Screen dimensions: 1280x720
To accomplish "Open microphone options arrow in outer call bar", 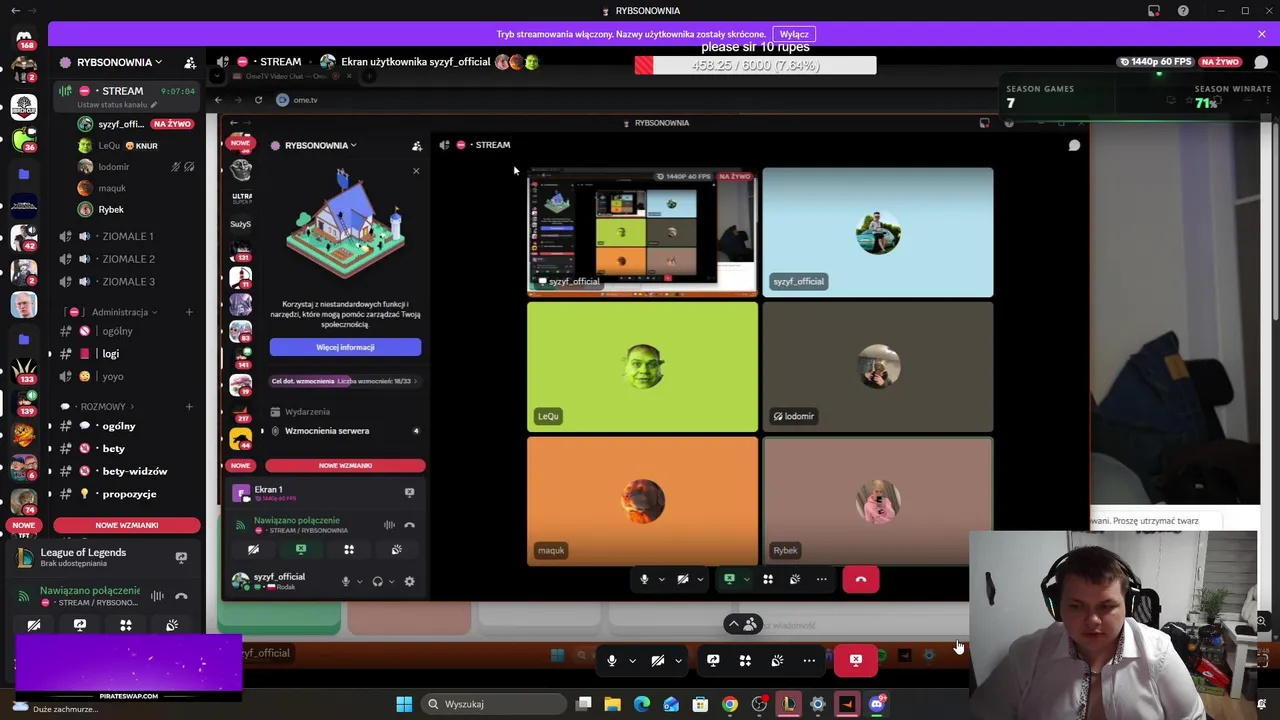I will 632,661.
